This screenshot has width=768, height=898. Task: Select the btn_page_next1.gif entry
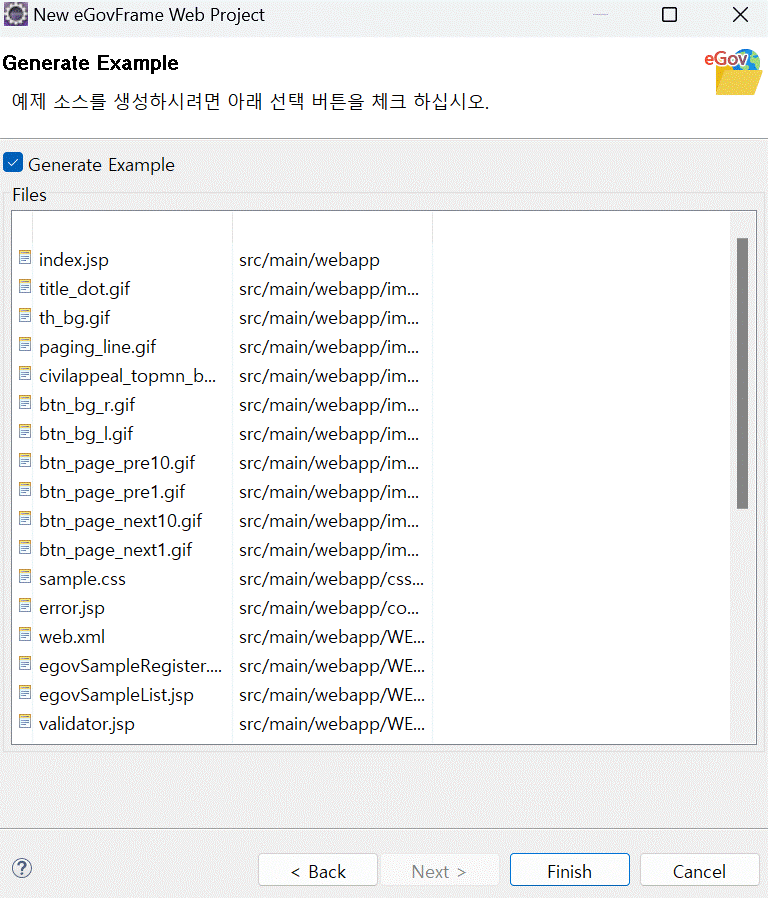(x=116, y=550)
